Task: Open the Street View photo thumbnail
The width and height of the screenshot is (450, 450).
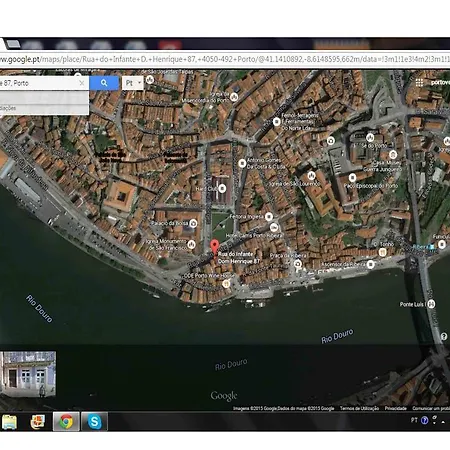Action: pyautogui.click(x=28, y=374)
